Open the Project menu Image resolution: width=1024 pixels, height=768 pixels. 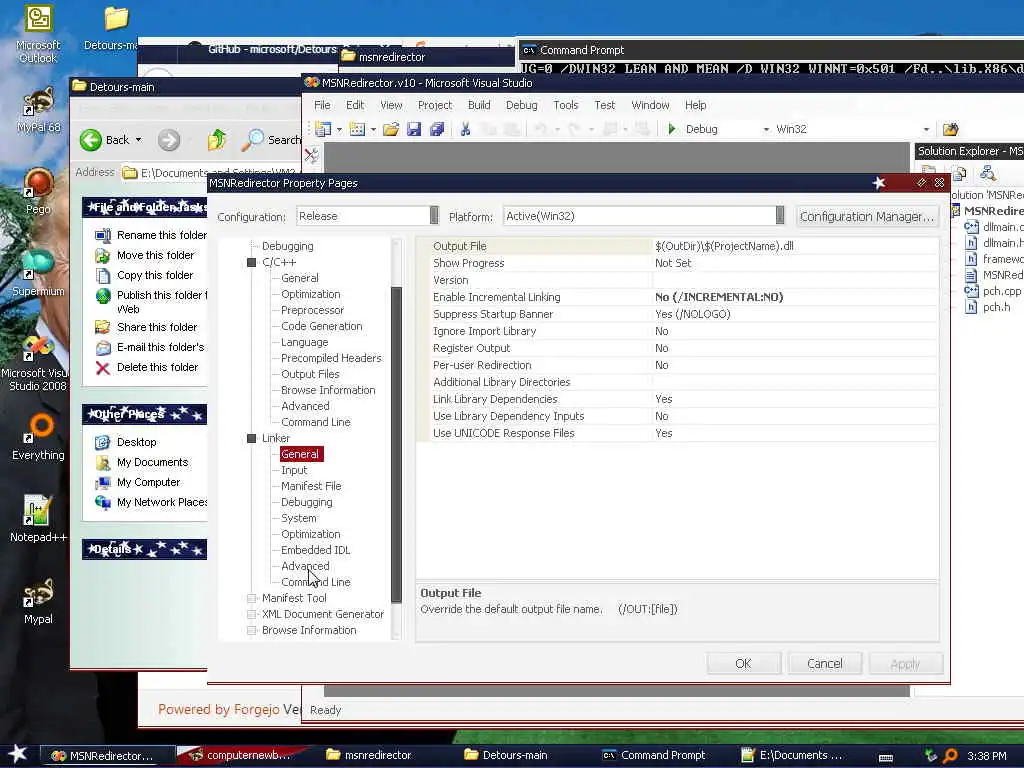pyautogui.click(x=435, y=105)
